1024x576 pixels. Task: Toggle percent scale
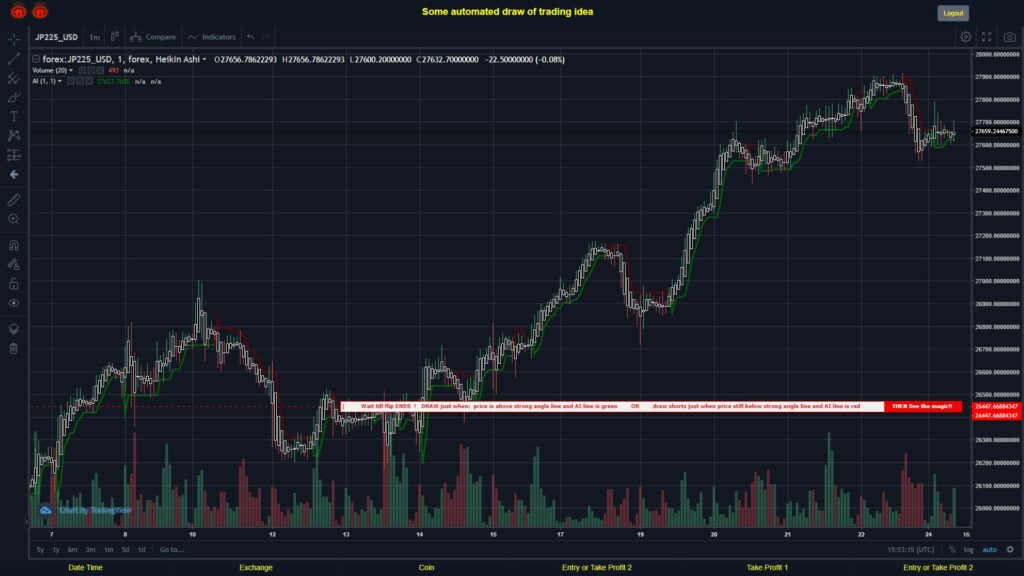coord(952,550)
